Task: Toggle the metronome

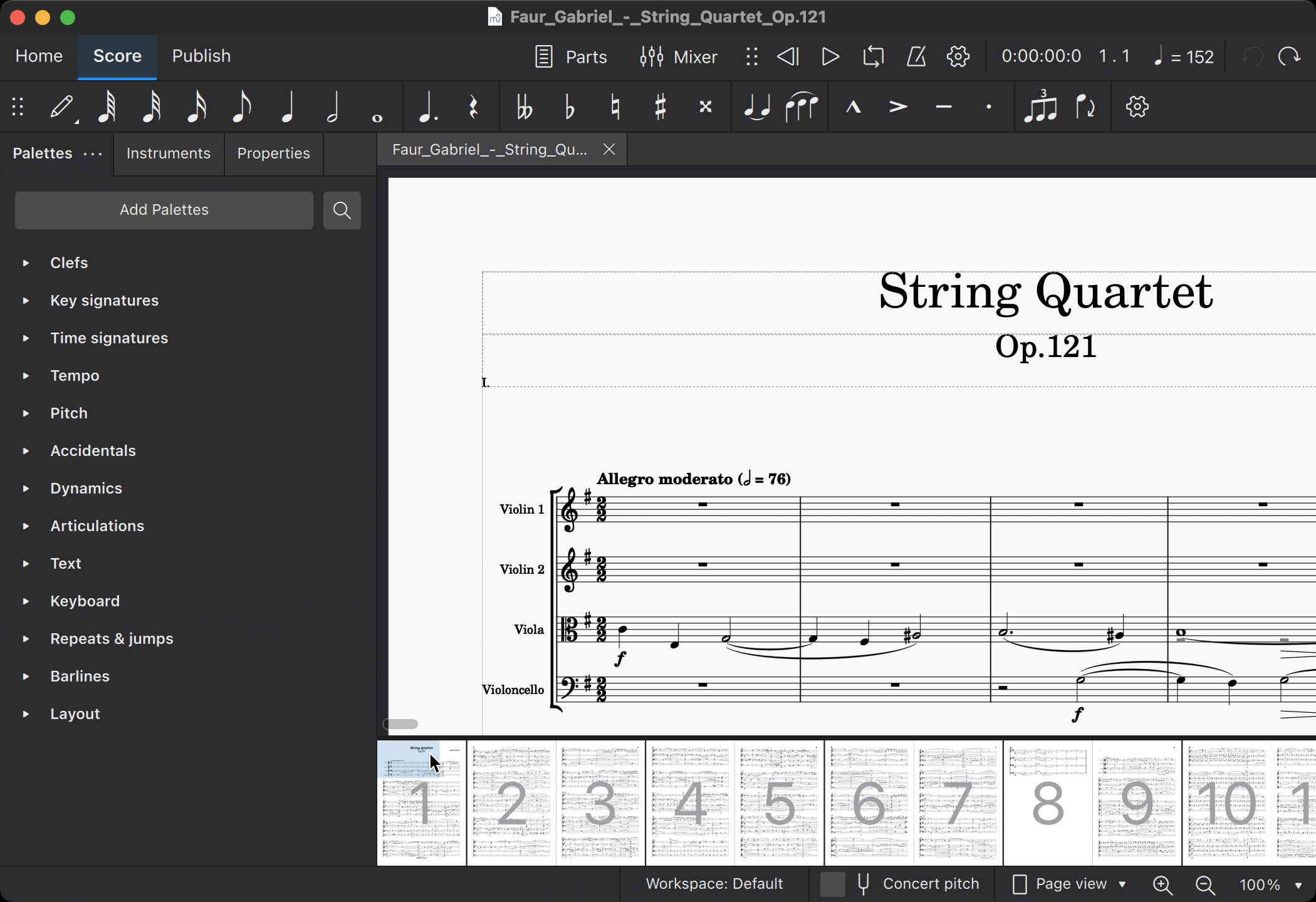Action: [x=916, y=57]
